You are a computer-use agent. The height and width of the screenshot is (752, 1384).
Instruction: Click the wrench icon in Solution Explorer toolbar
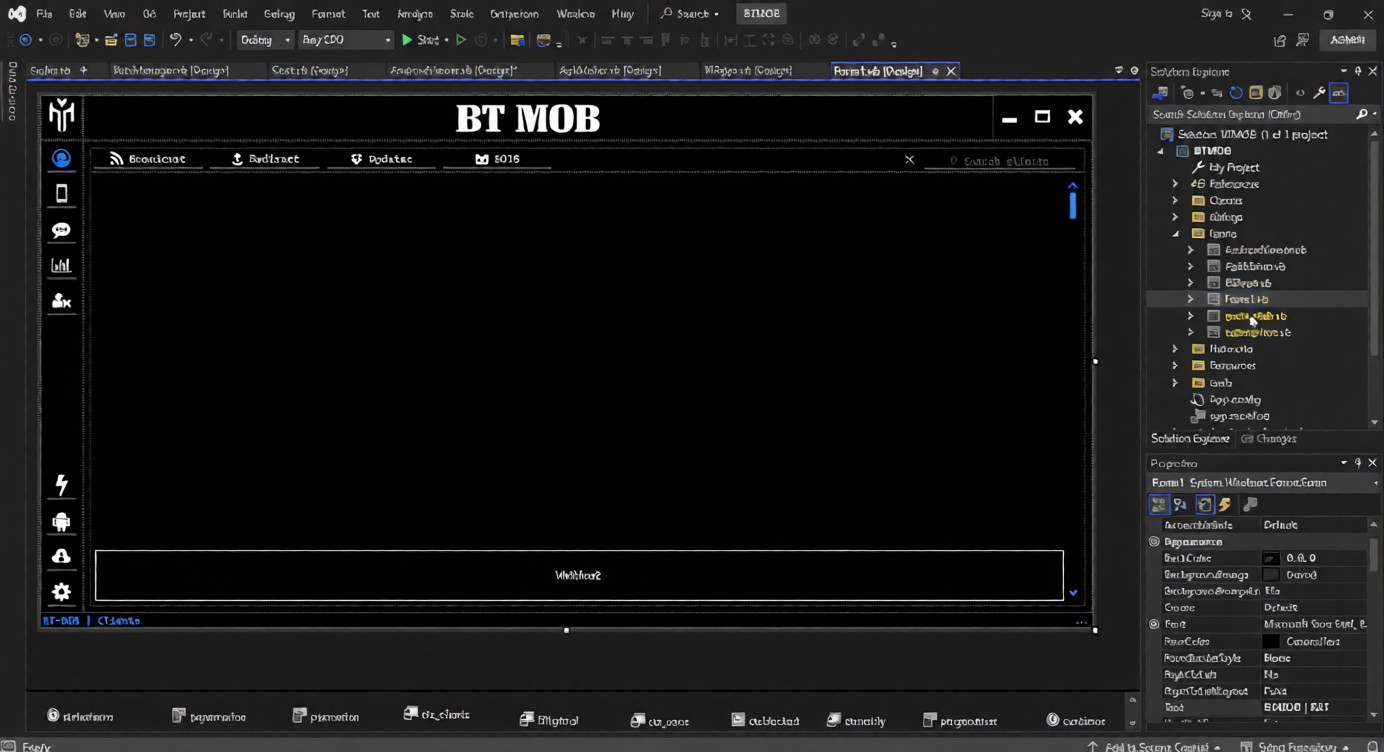click(1319, 93)
